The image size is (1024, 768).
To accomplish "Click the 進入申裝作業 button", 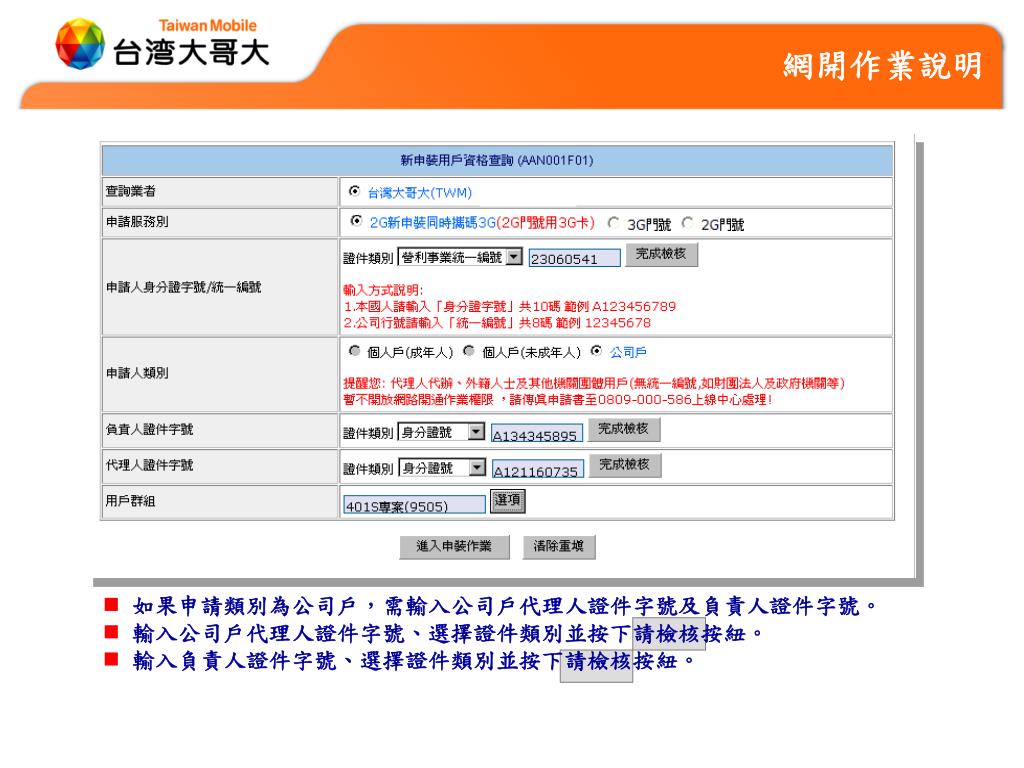I will click(x=454, y=547).
